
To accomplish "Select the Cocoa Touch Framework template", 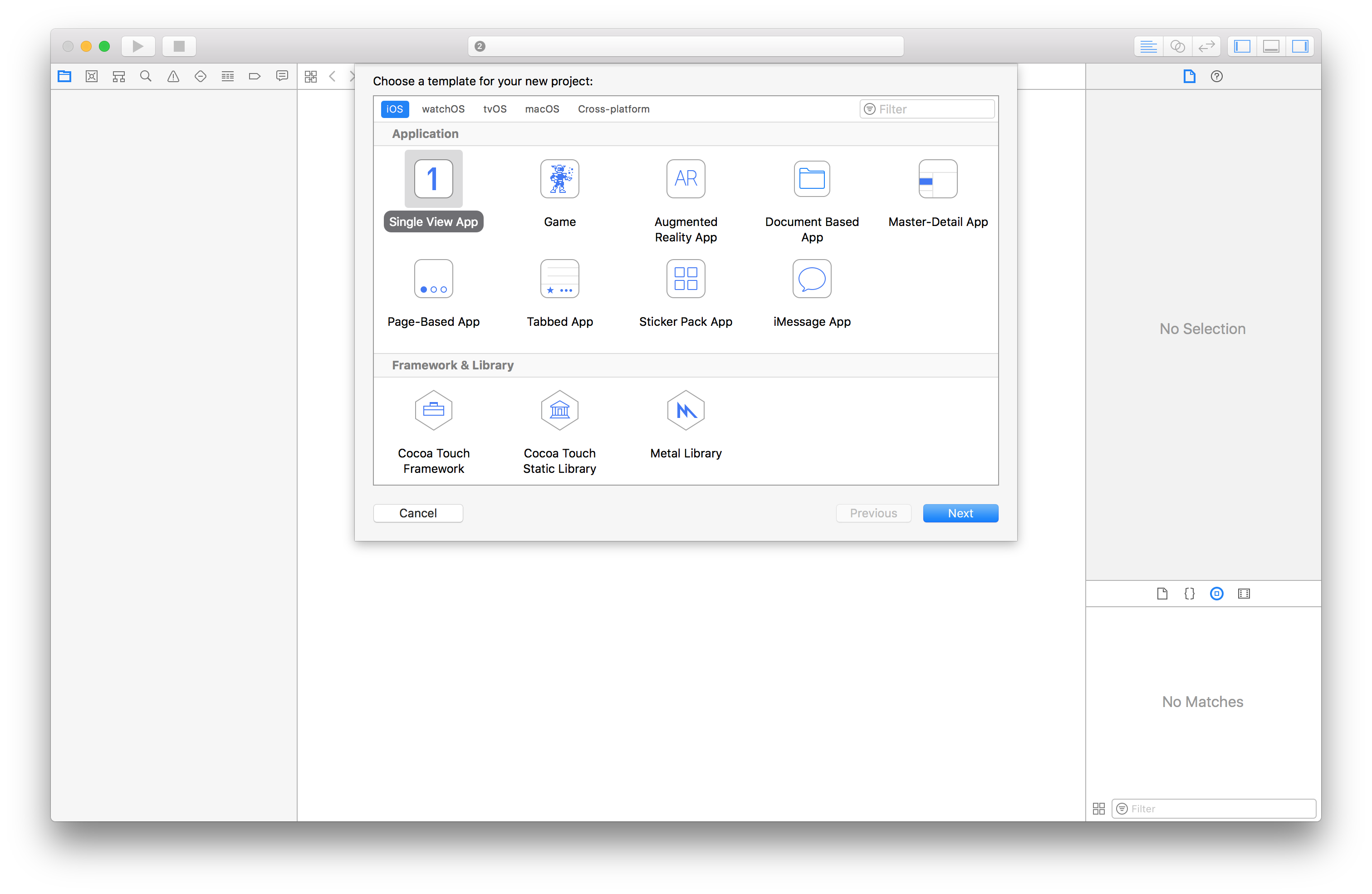I will tap(433, 432).
